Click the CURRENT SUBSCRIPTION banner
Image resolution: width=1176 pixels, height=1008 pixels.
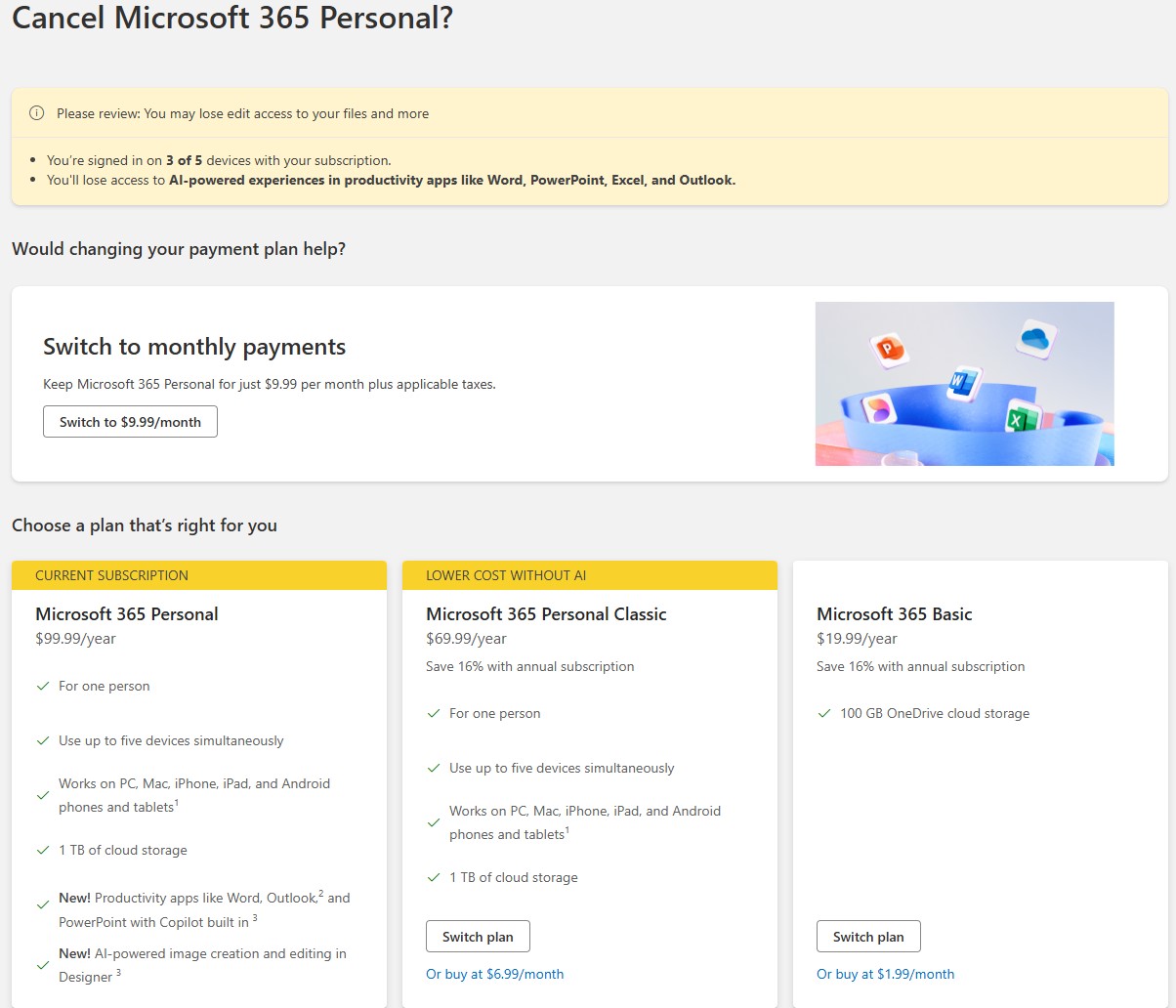[199, 575]
